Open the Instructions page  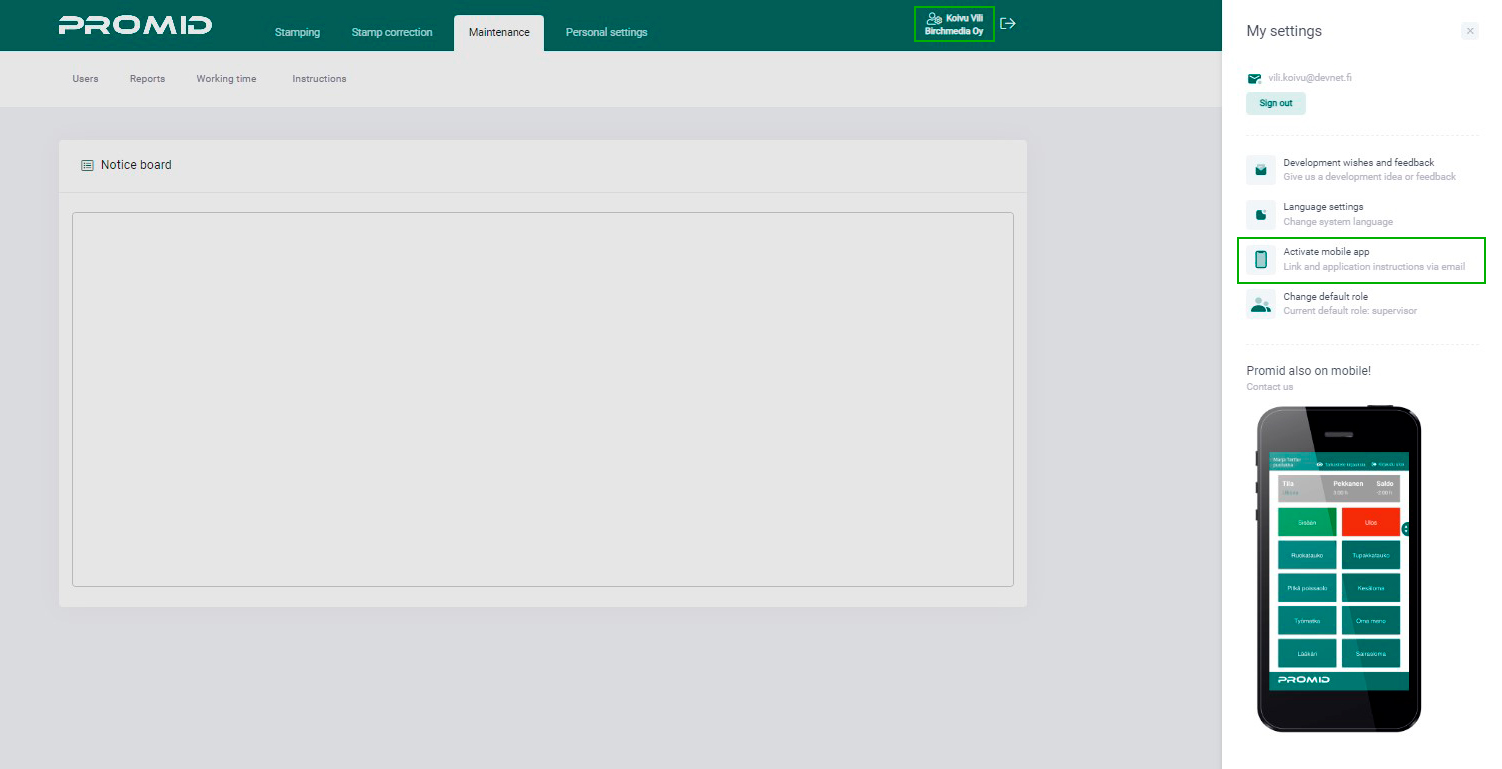(x=319, y=78)
